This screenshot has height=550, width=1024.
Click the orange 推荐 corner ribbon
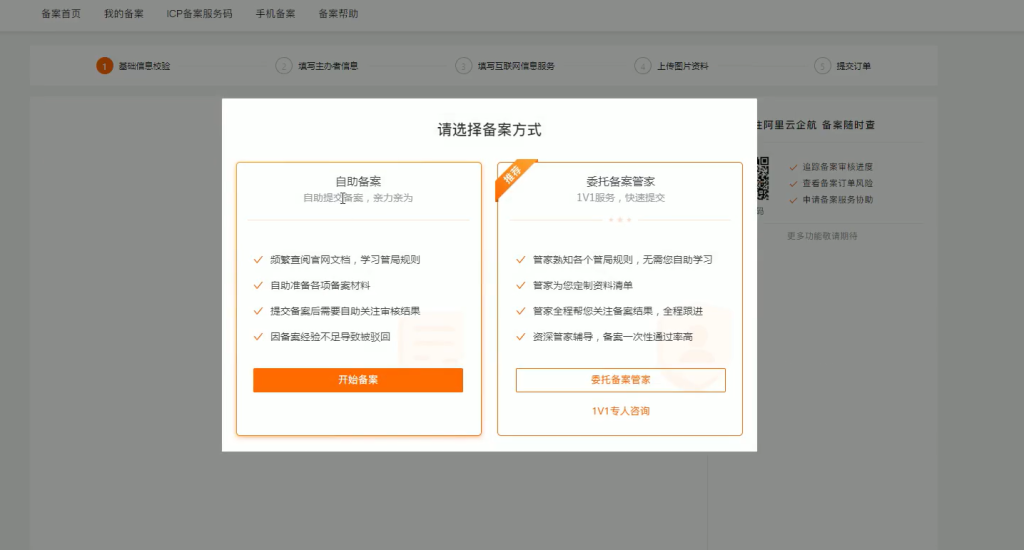[513, 177]
